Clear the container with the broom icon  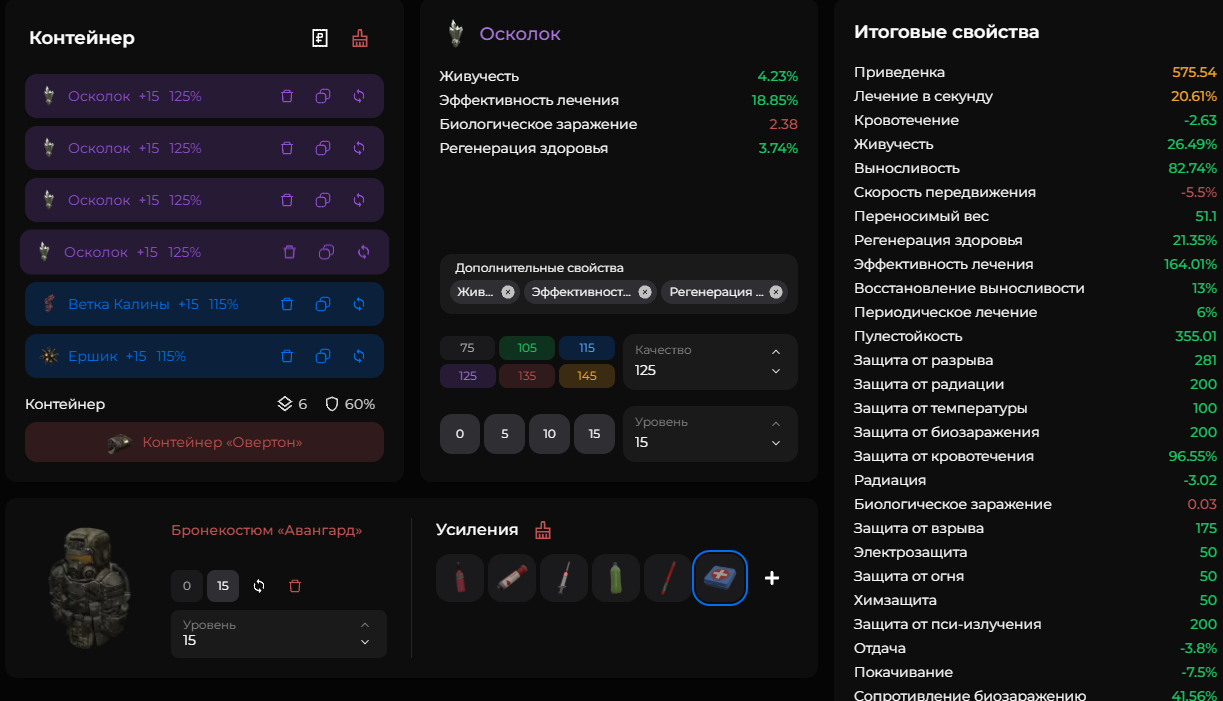360,39
